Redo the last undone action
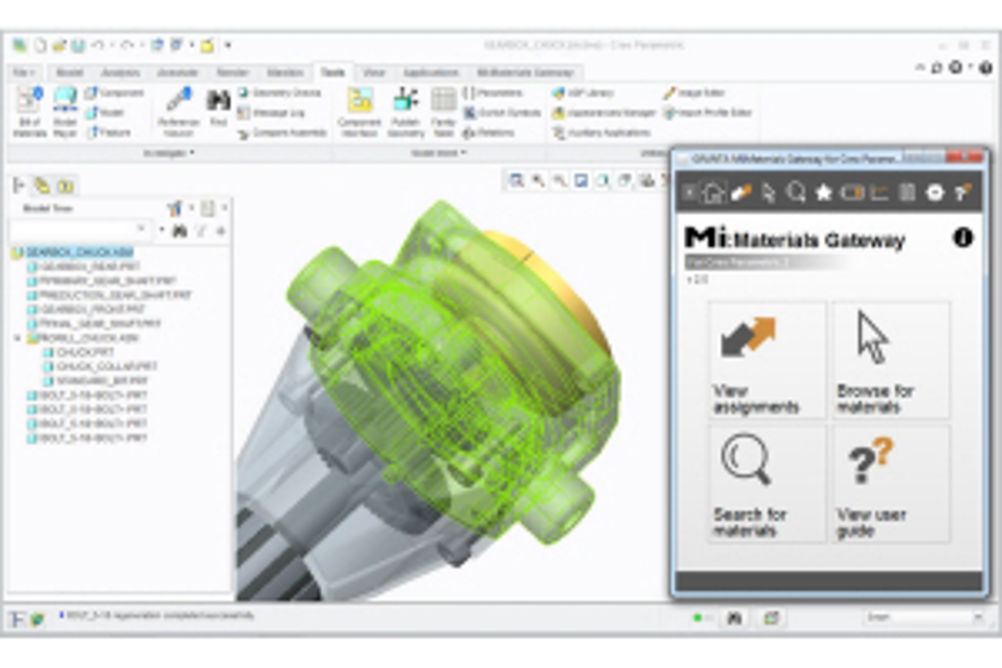The height and width of the screenshot is (668, 1002). 127,45
